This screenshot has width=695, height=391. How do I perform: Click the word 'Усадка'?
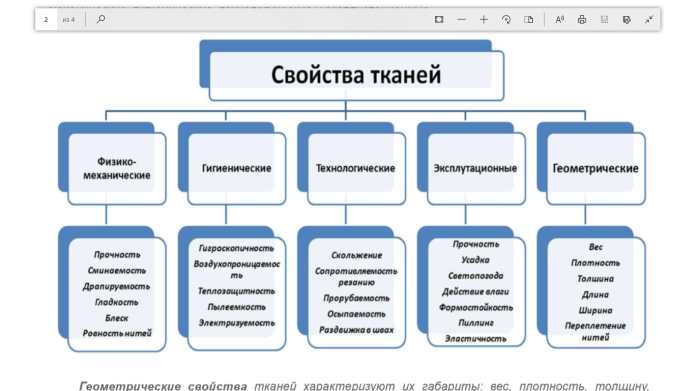pos(476,260)
